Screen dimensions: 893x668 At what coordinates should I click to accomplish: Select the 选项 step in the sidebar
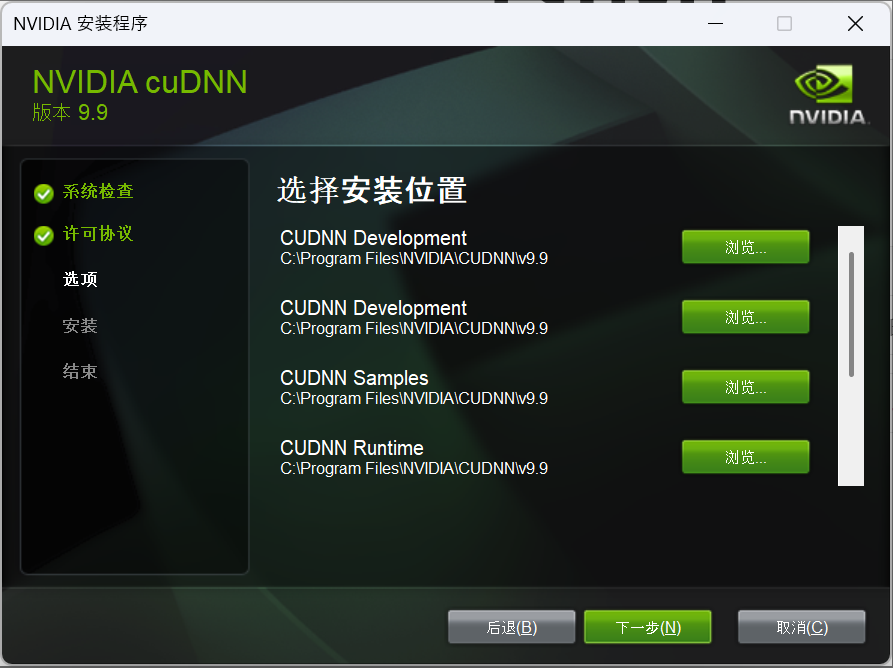80,279
